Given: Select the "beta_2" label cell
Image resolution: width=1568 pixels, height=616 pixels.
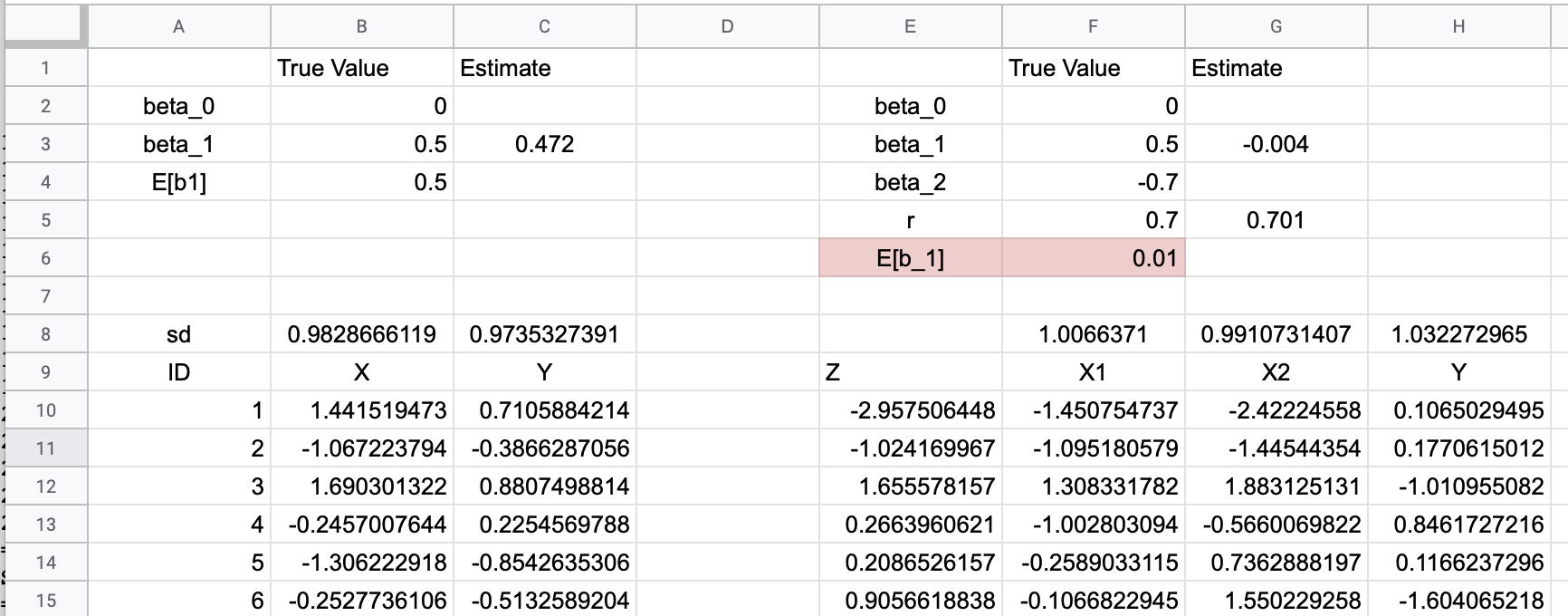Looking at the screenshot, I should pos(910,182).
